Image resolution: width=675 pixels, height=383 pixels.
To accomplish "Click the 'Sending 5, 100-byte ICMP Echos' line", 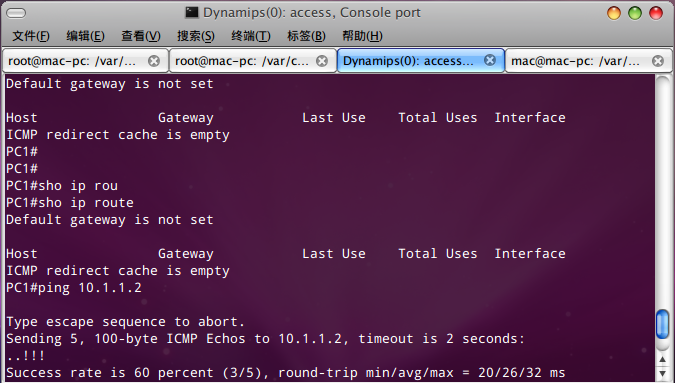I will (x=265, y=339).
